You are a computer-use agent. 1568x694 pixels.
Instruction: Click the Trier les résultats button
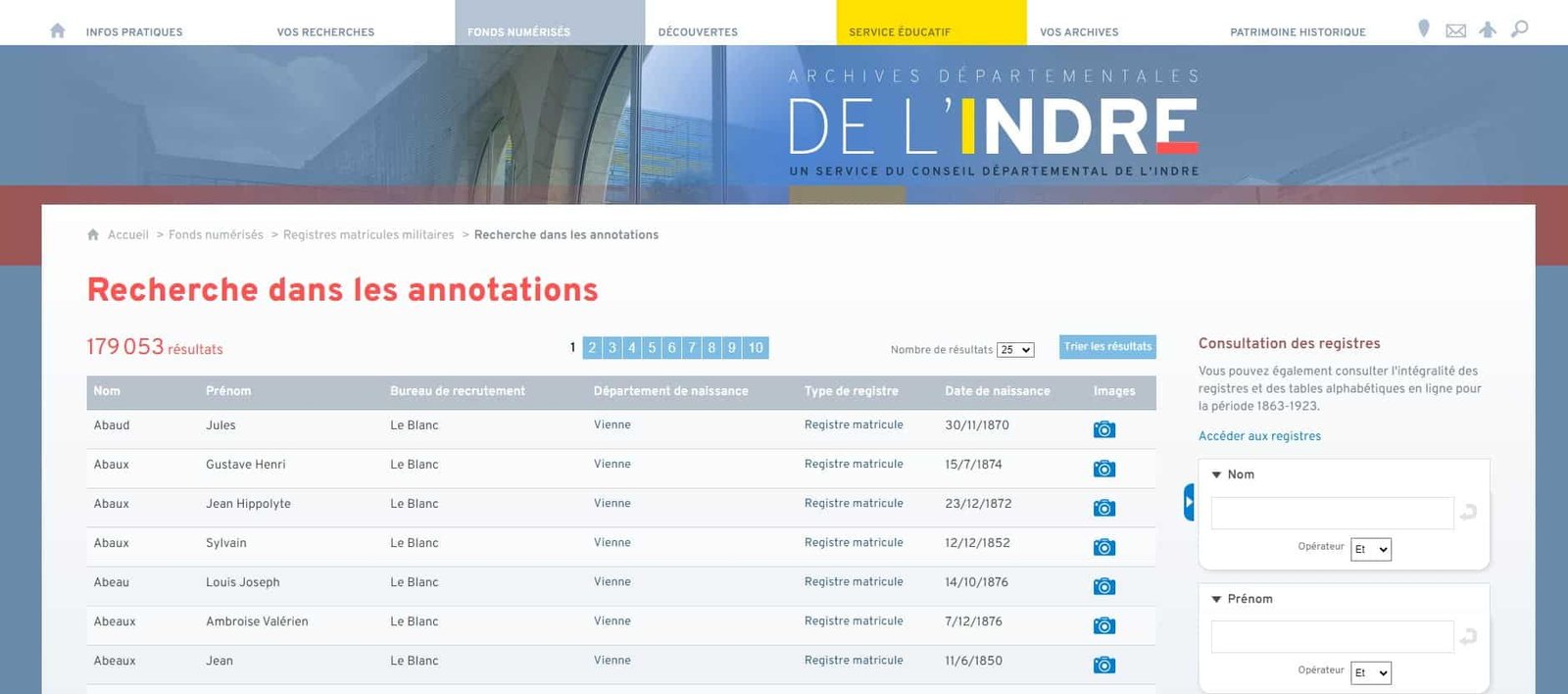coord(1107,347)
